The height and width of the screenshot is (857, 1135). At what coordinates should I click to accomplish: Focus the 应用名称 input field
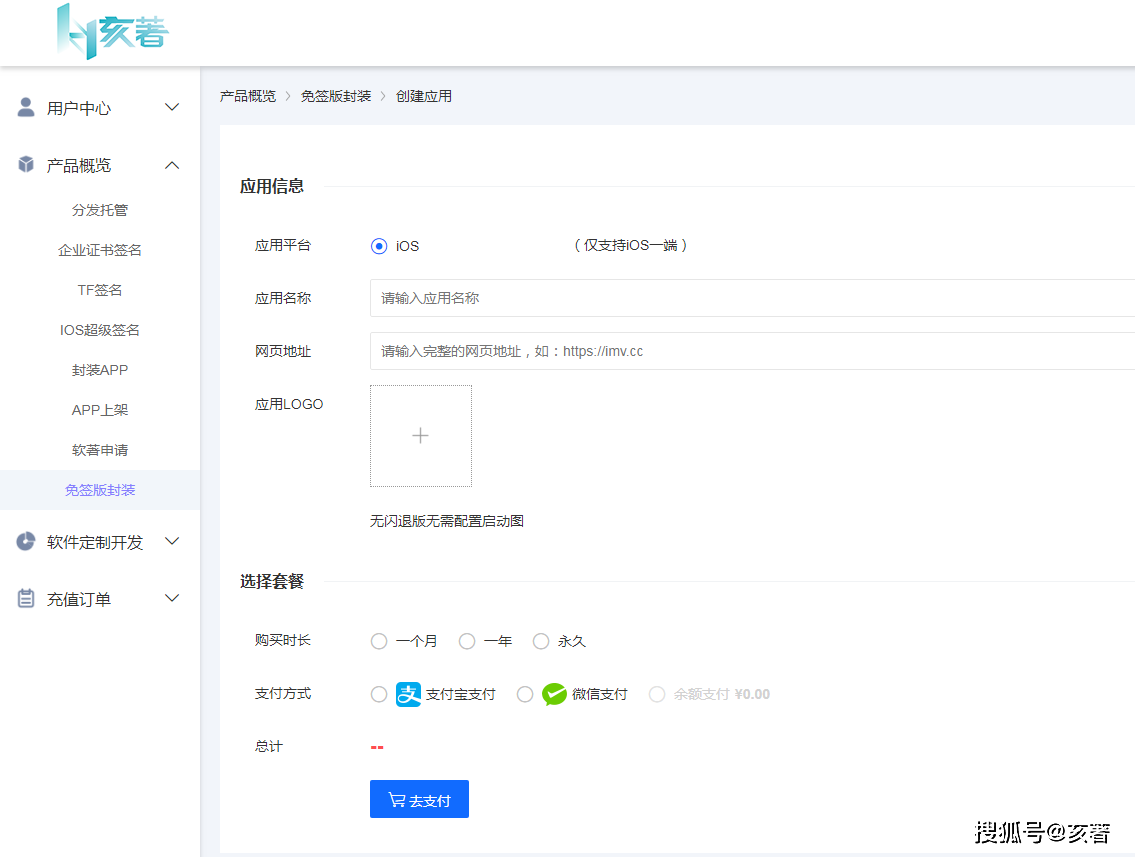(x=750, y=298)
